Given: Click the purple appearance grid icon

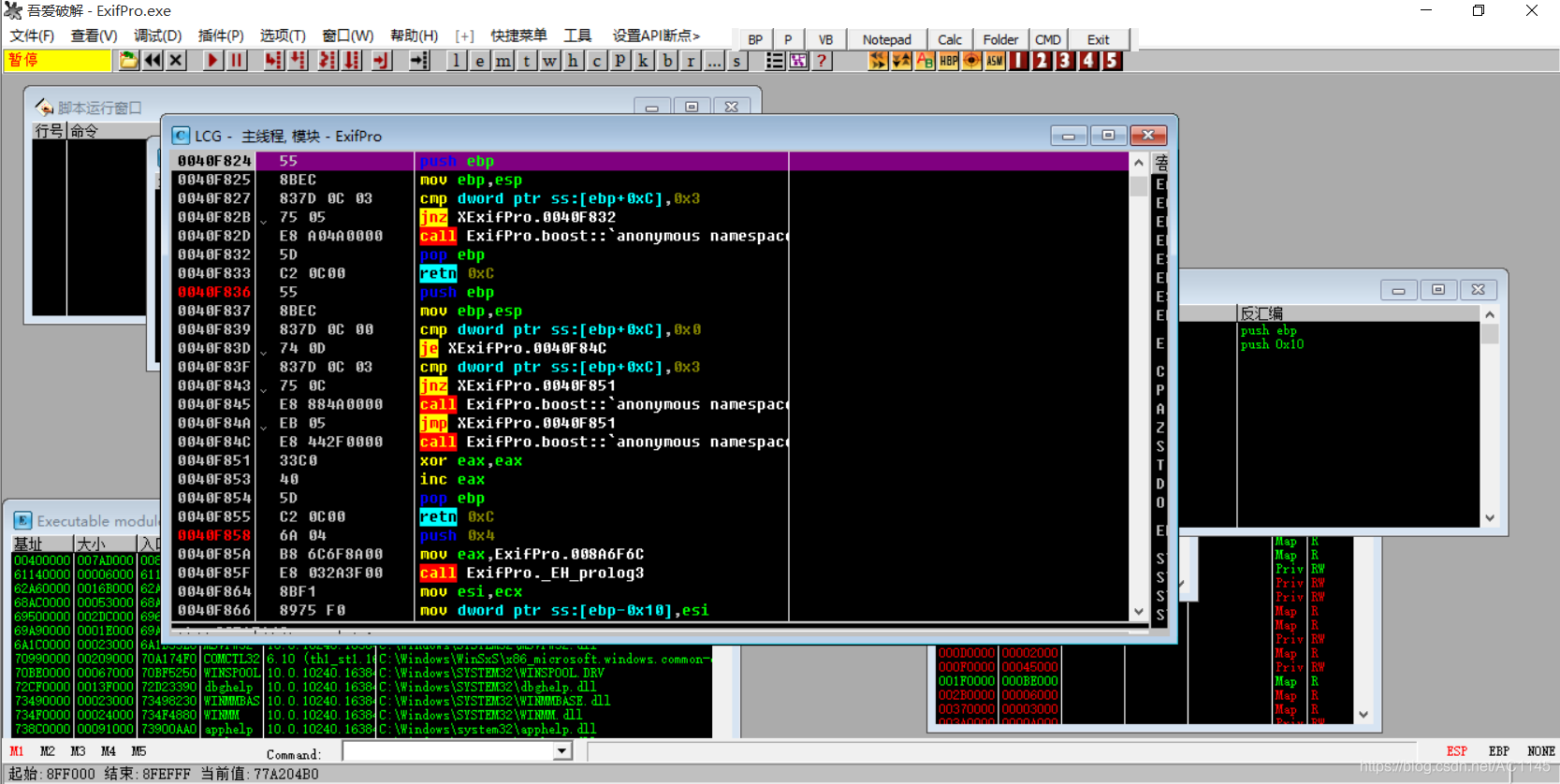Looking at the screenshot, I should pyautogui.click(x=798, y=61).
